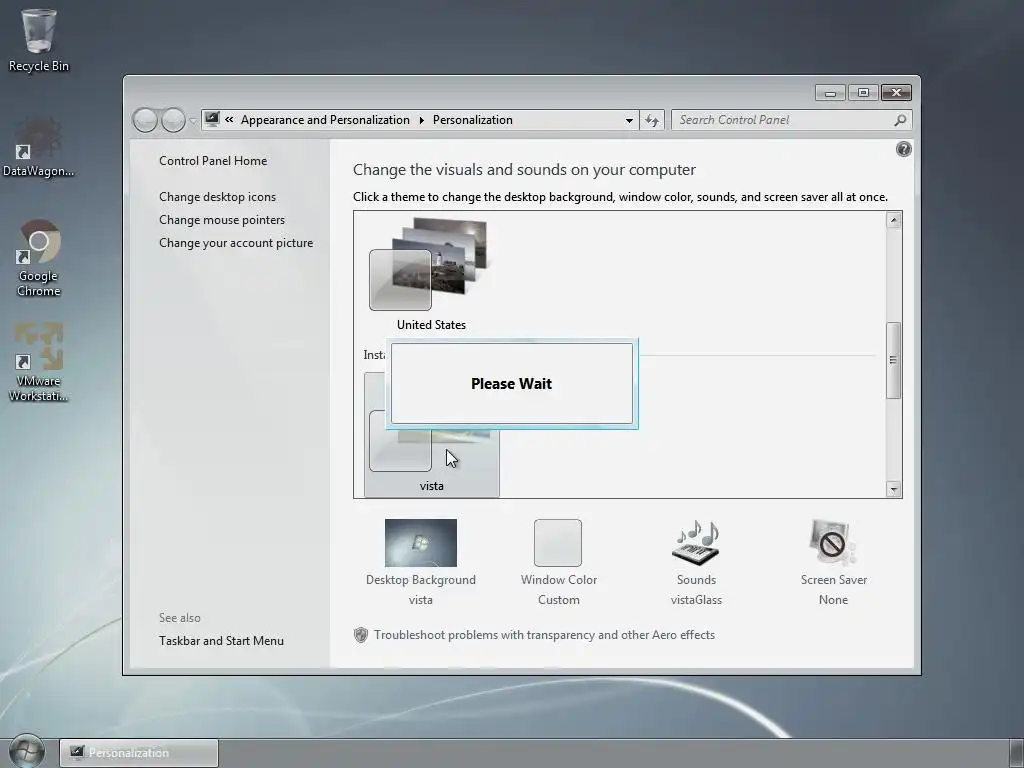The height and width of the screenshot is (768, 1024).
Task: Click the address bar refresh button
Action: (x=652, y=120)
